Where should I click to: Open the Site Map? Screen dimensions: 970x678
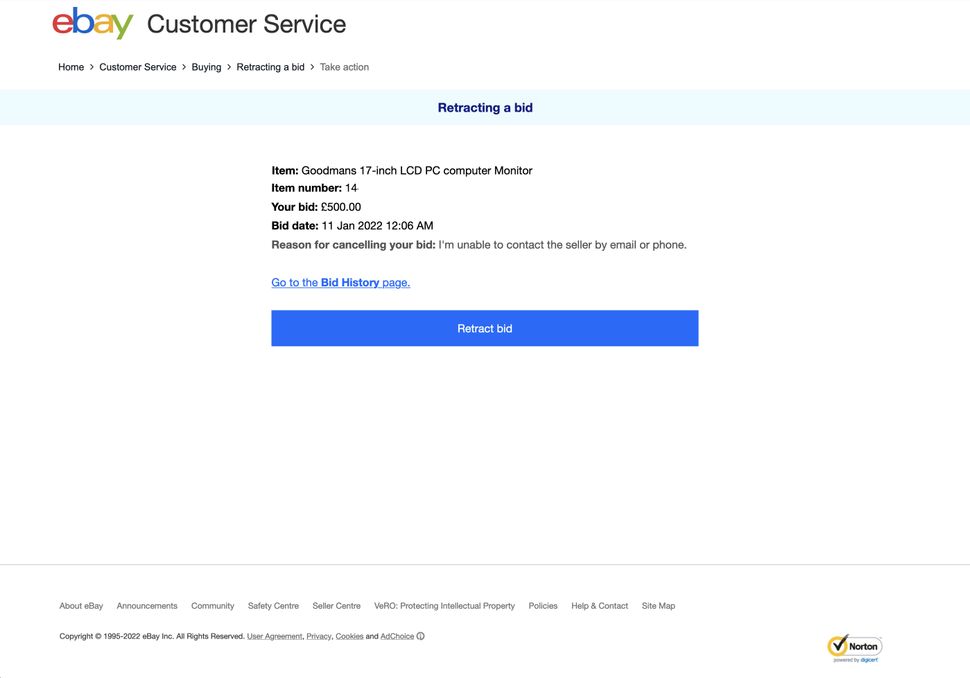point(658,605)
